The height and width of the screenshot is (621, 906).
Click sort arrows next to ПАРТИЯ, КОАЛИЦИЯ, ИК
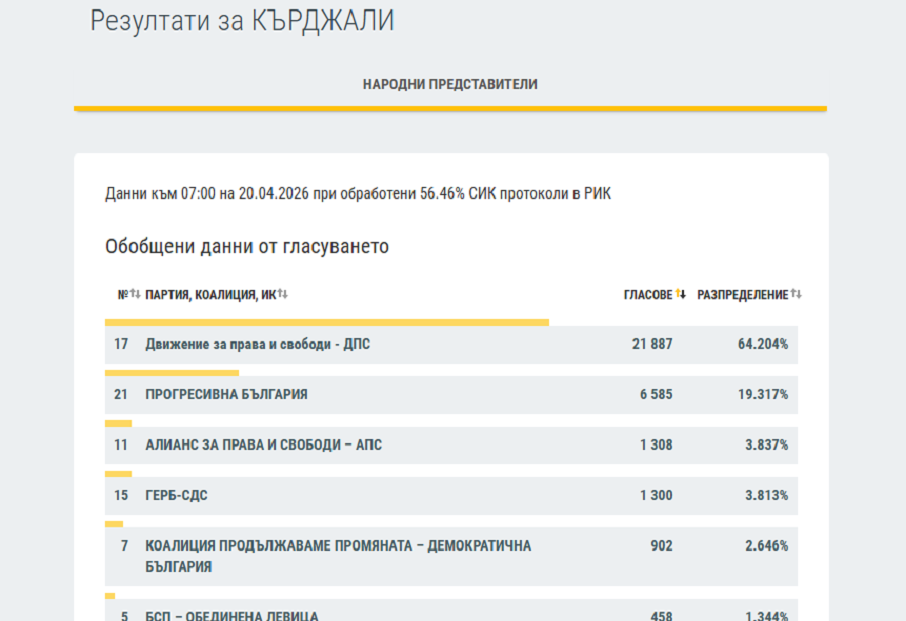point(283,294)
